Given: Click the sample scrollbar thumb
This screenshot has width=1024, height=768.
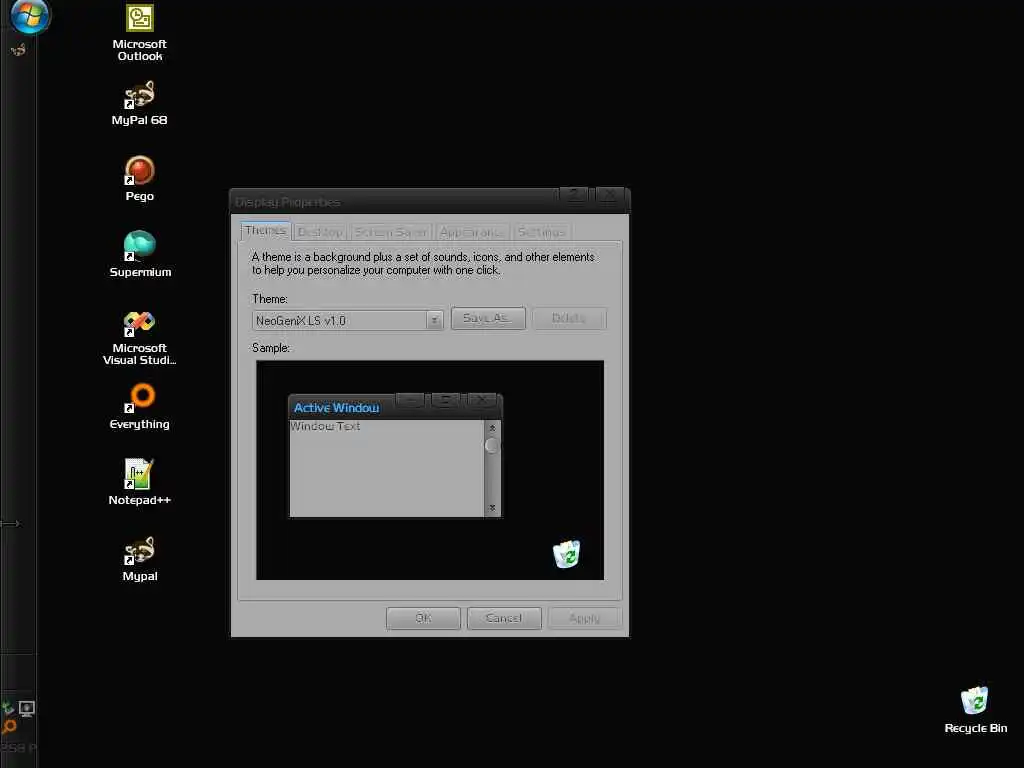Looking at the screenshot, I should (x=492, y=445).
